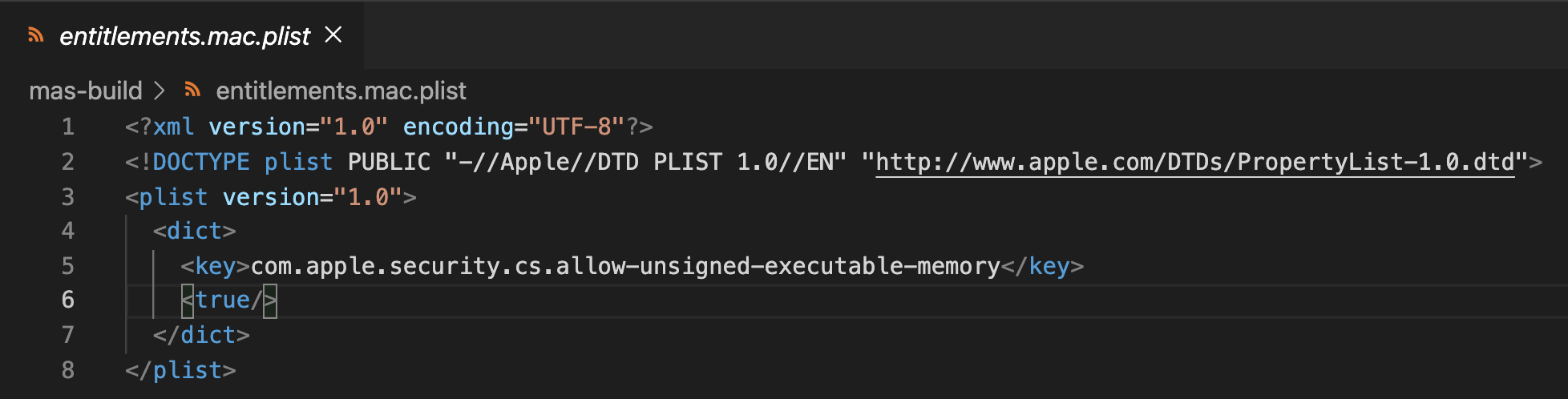Open the apple.com PropertyList DTD link
The width and height of the screenshot is (1568, 399).
tap(1195, 162)
